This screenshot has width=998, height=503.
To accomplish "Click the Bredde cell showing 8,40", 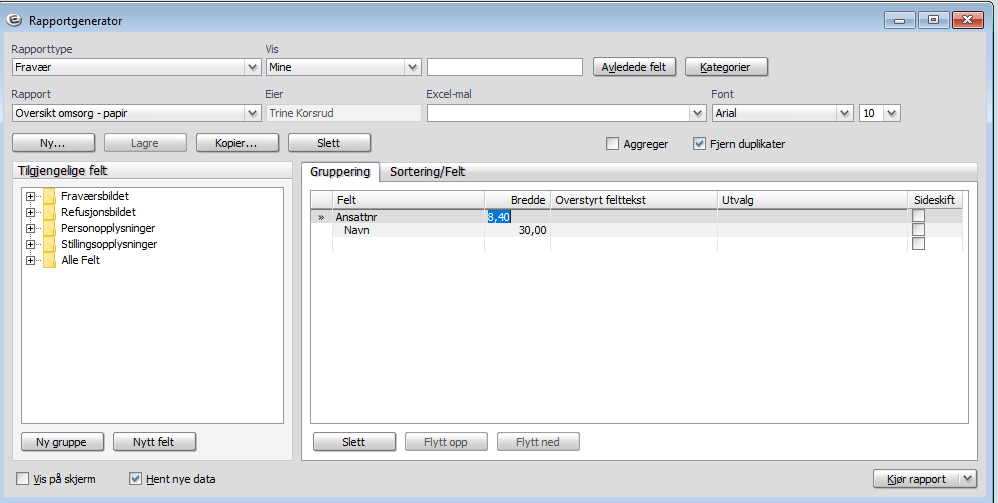I will point(517,217).
